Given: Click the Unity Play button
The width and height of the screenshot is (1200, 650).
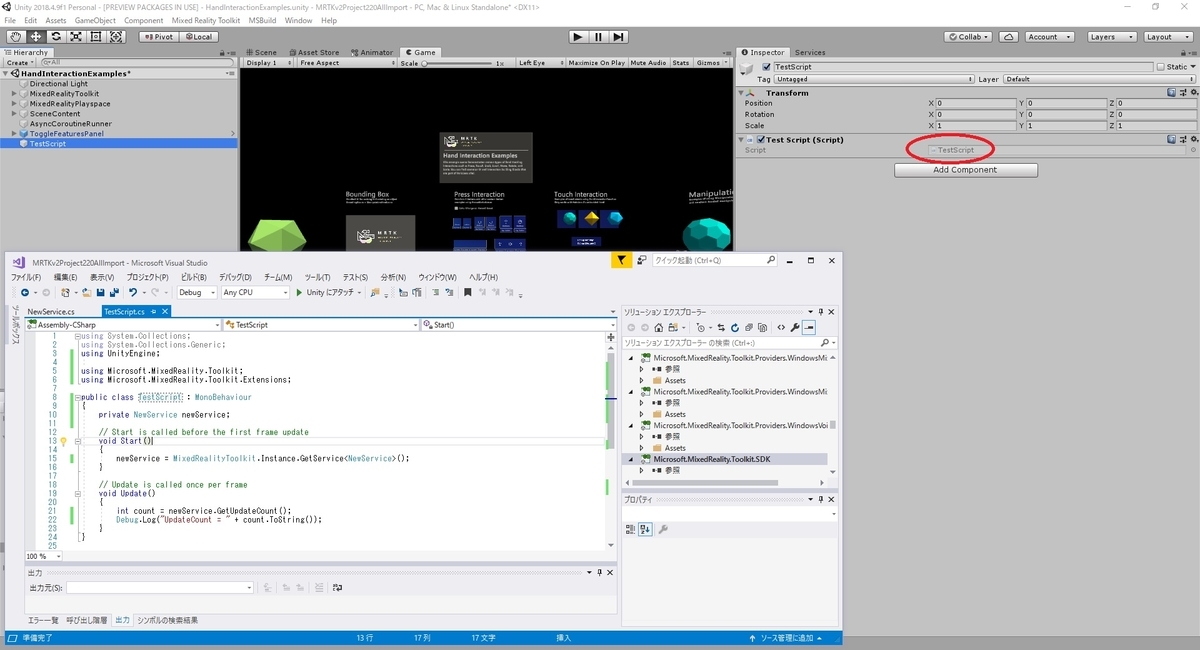Looking at the screenshot, I should click(578, 37).
